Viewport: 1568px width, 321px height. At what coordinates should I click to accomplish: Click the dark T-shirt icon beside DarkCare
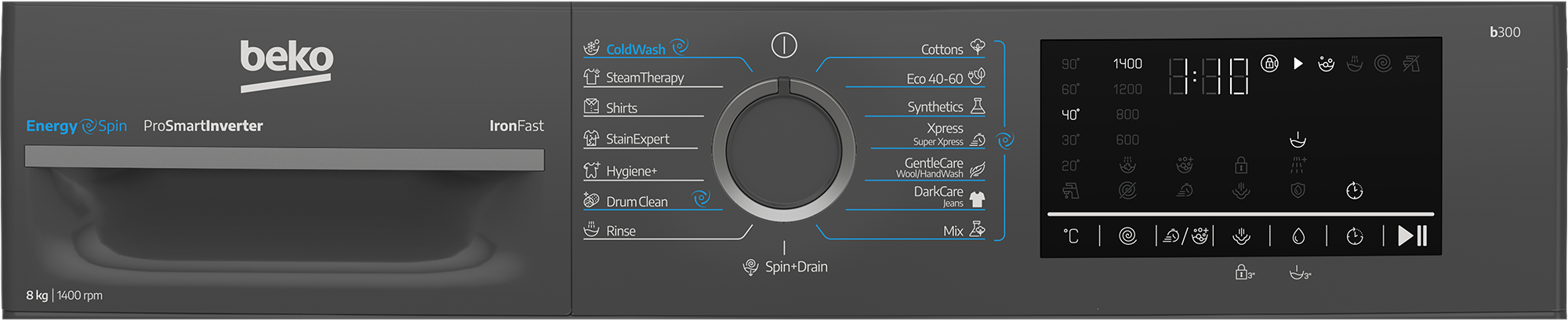click(978, 199)
